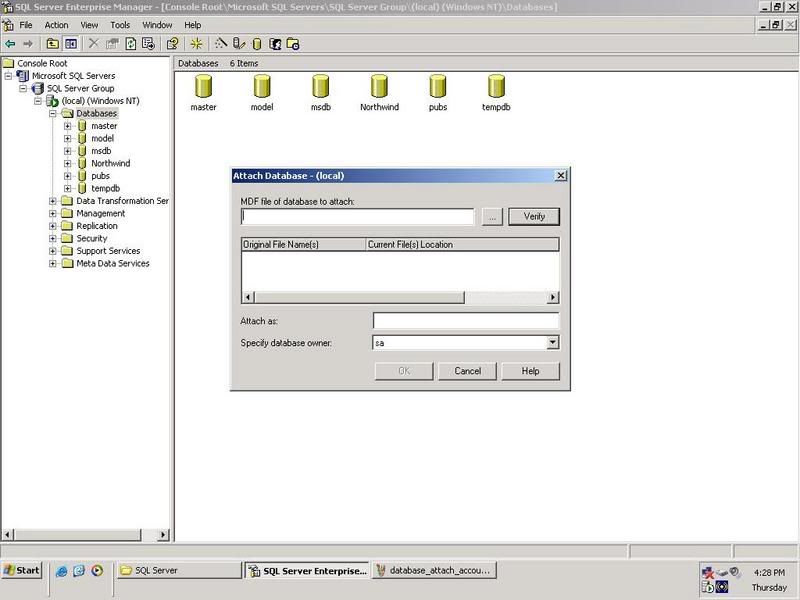Collapse the Microsoft SQL Servers node

(8, 76)
